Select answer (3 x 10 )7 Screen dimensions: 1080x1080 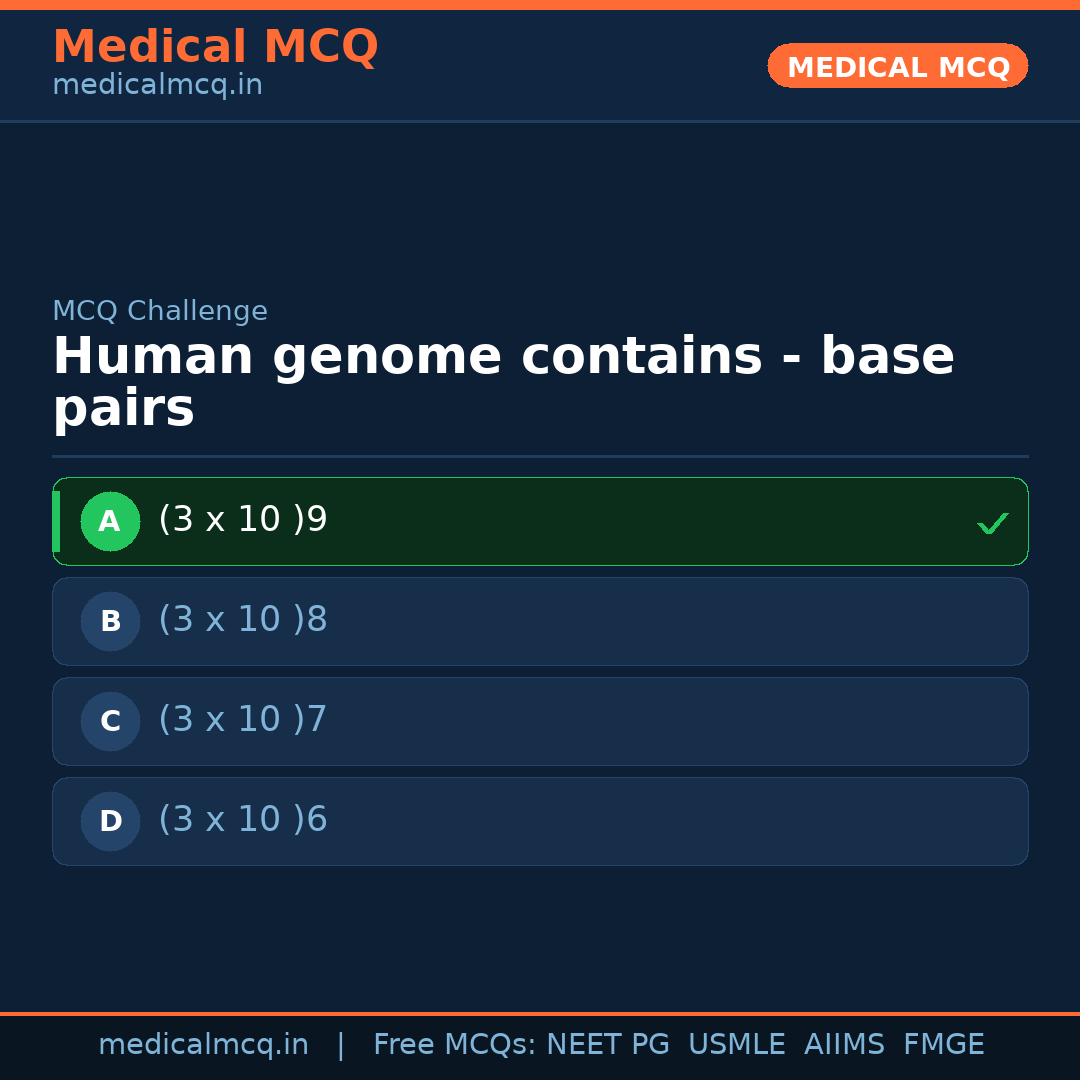pos(243,720)
